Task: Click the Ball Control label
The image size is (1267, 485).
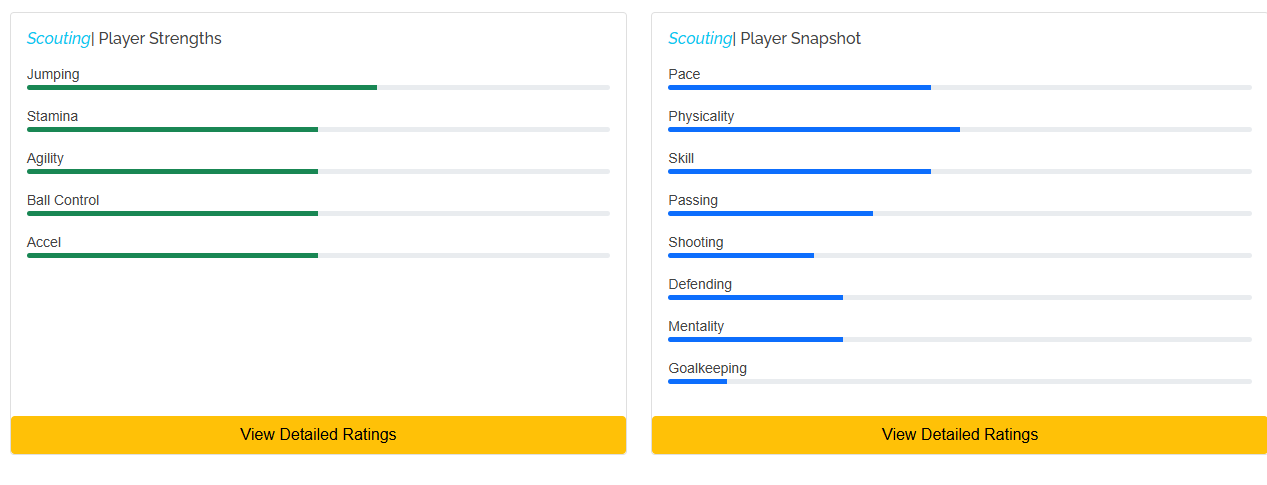Action: click(x=63, y=200)
